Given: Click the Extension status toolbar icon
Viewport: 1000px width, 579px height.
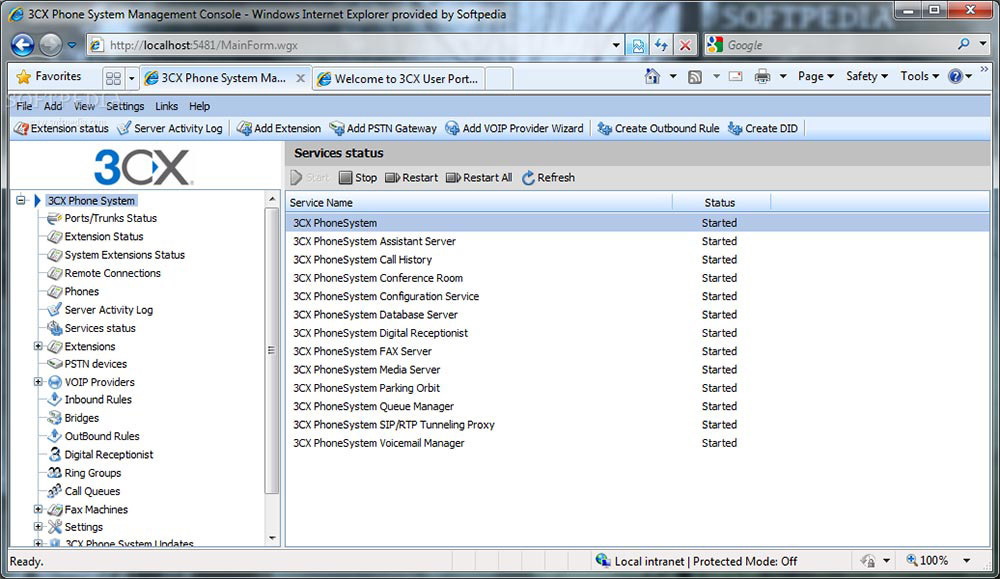Looking at the screenshot, I should click(21, 128).
